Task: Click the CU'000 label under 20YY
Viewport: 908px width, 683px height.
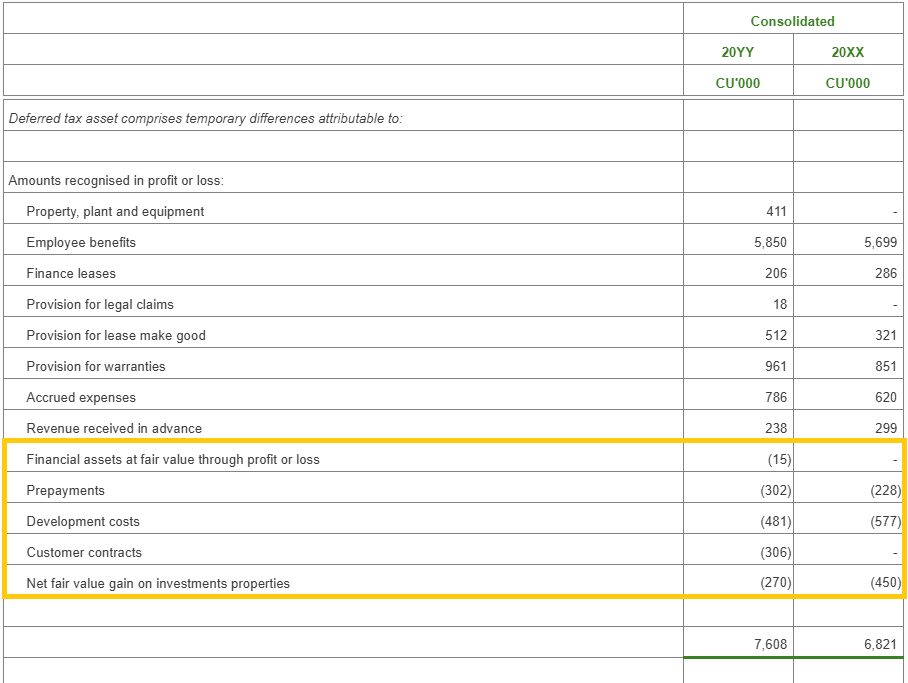Action: click(x=738, y=81)
